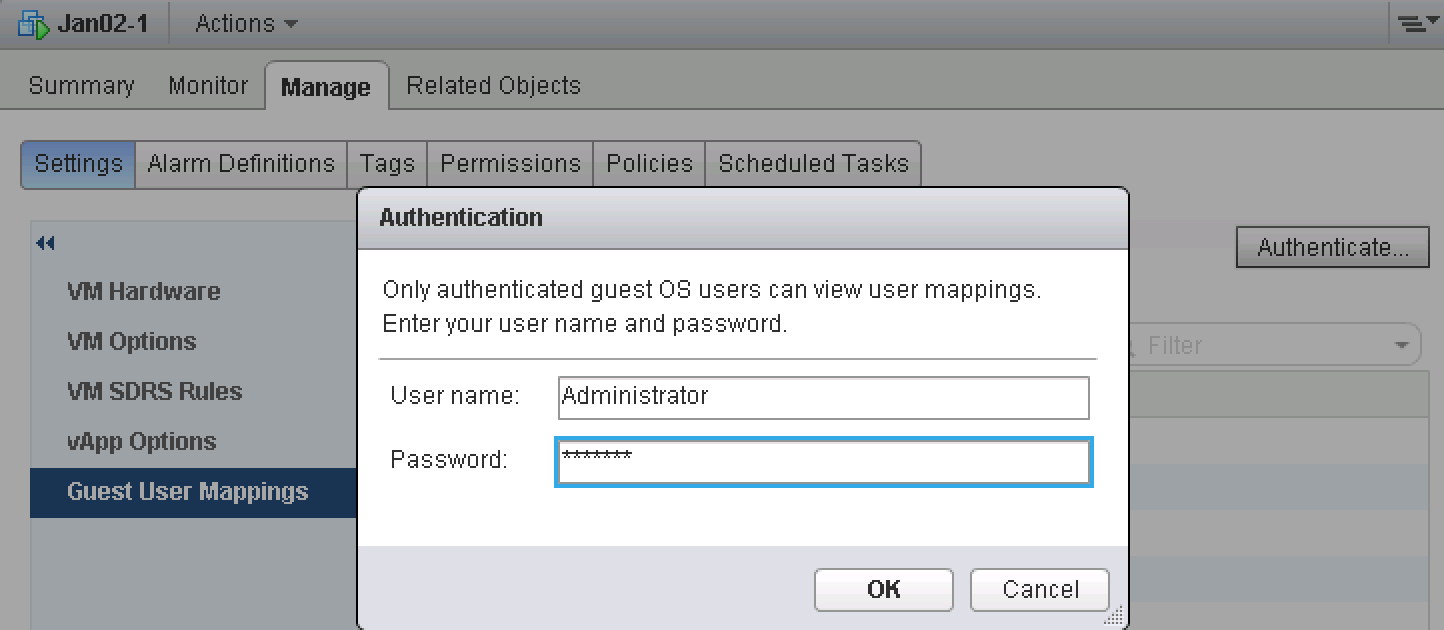Viewport: 1444px width, 630px height.
Task: Switch to the Monitor tab
Action: pos(207,85)
